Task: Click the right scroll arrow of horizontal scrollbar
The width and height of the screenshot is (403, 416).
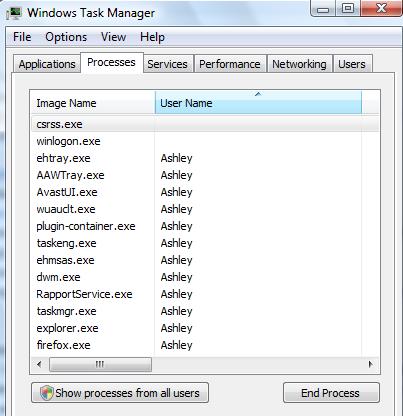Action: click(370, 364)
